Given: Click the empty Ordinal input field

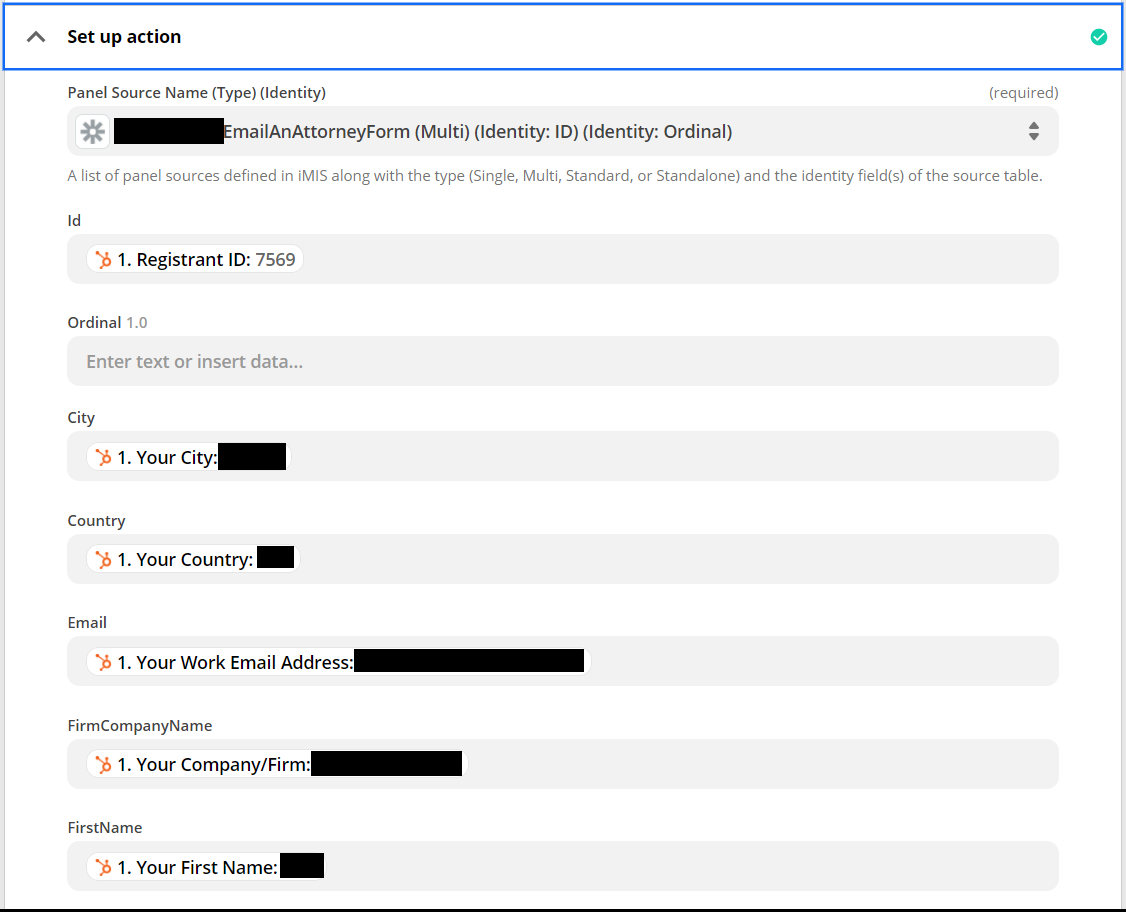Looking at the screenshot, I should click(x=562, y=361).
